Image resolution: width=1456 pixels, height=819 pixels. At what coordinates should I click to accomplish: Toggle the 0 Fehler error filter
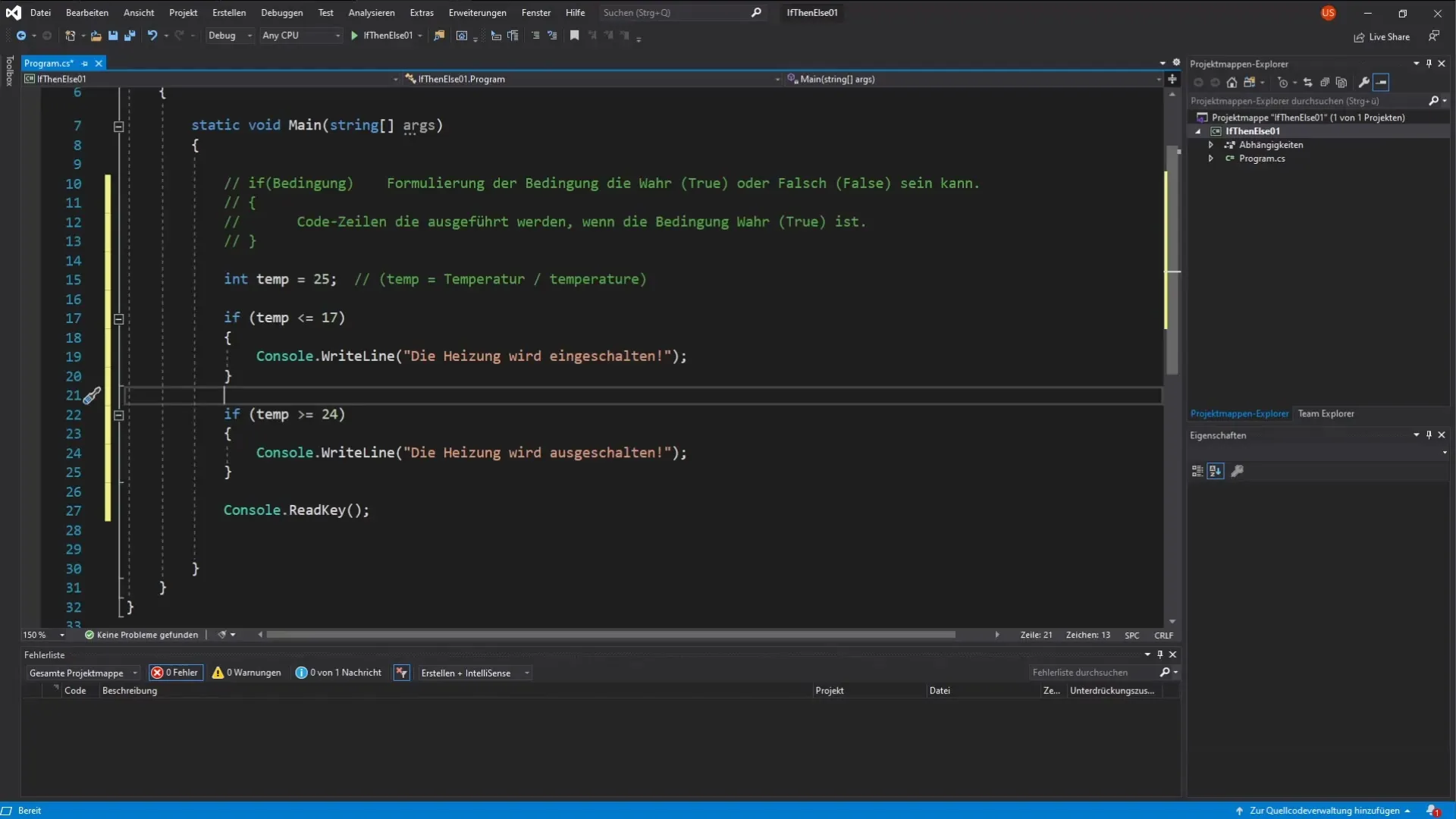(175, 673)
